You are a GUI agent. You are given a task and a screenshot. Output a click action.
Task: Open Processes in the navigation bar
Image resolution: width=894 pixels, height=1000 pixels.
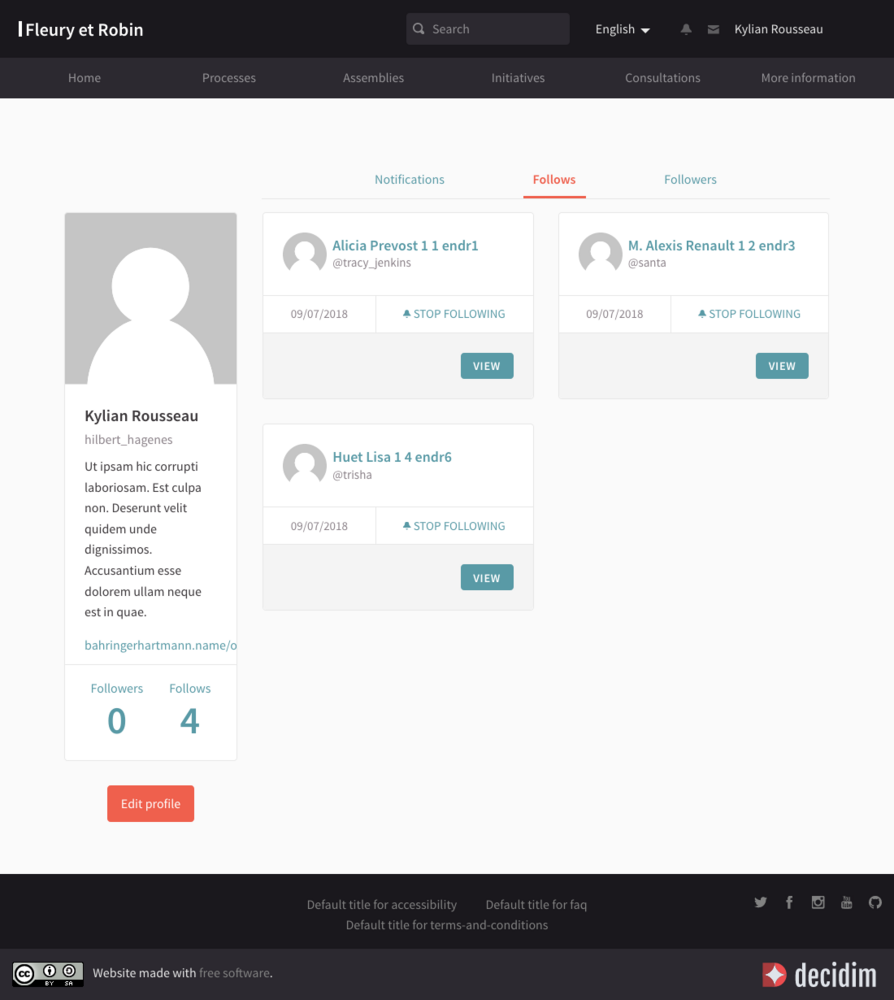point(229,78)
